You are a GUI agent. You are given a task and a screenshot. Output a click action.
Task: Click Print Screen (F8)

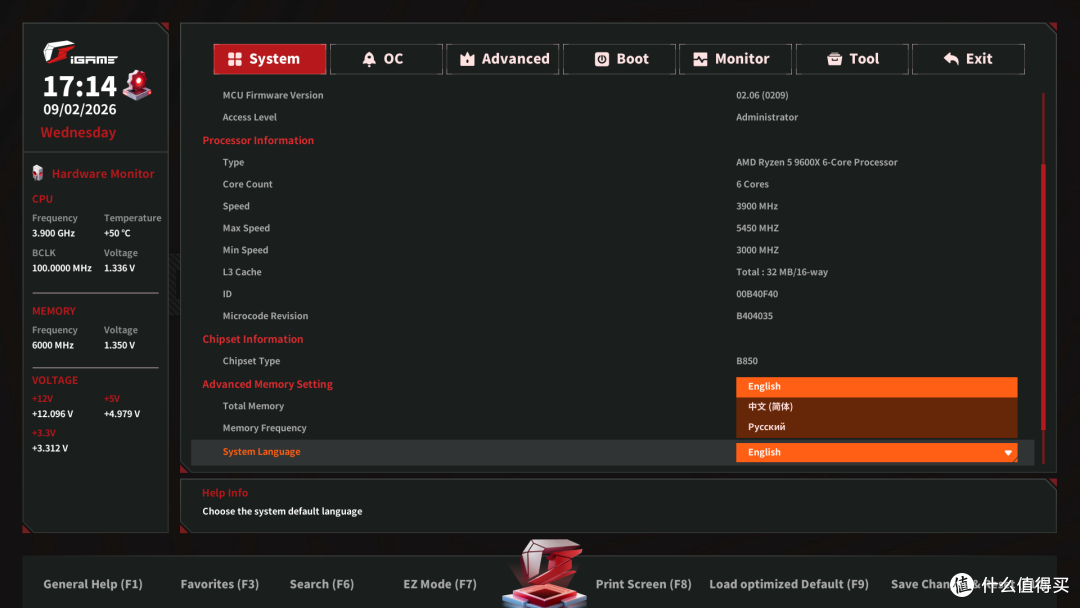[x=643, y=584]
